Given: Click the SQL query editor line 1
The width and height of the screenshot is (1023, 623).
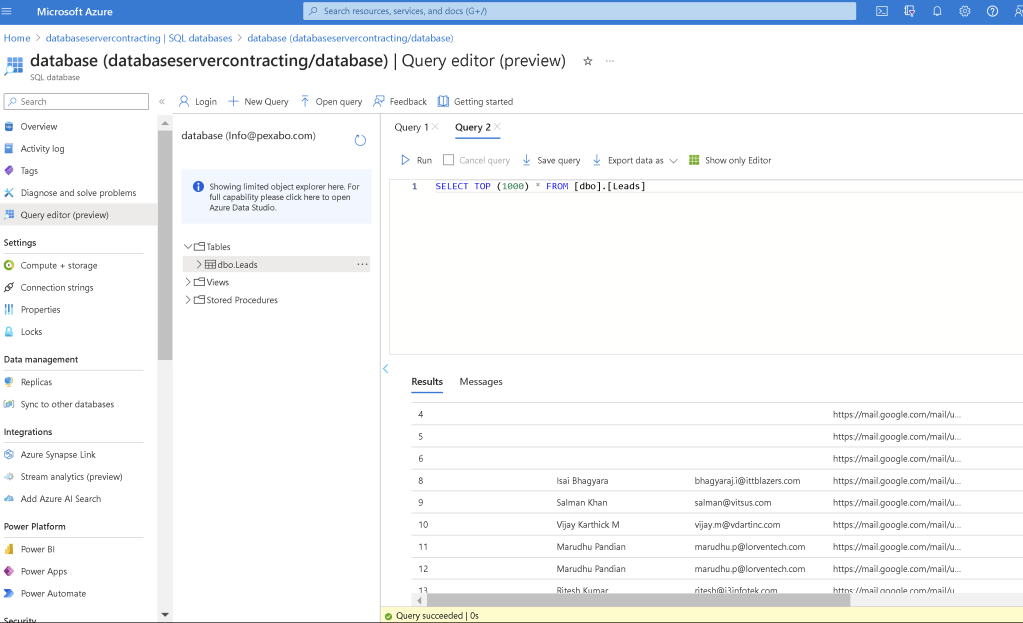Looking at the screenshot, I should tap(540, 186).
